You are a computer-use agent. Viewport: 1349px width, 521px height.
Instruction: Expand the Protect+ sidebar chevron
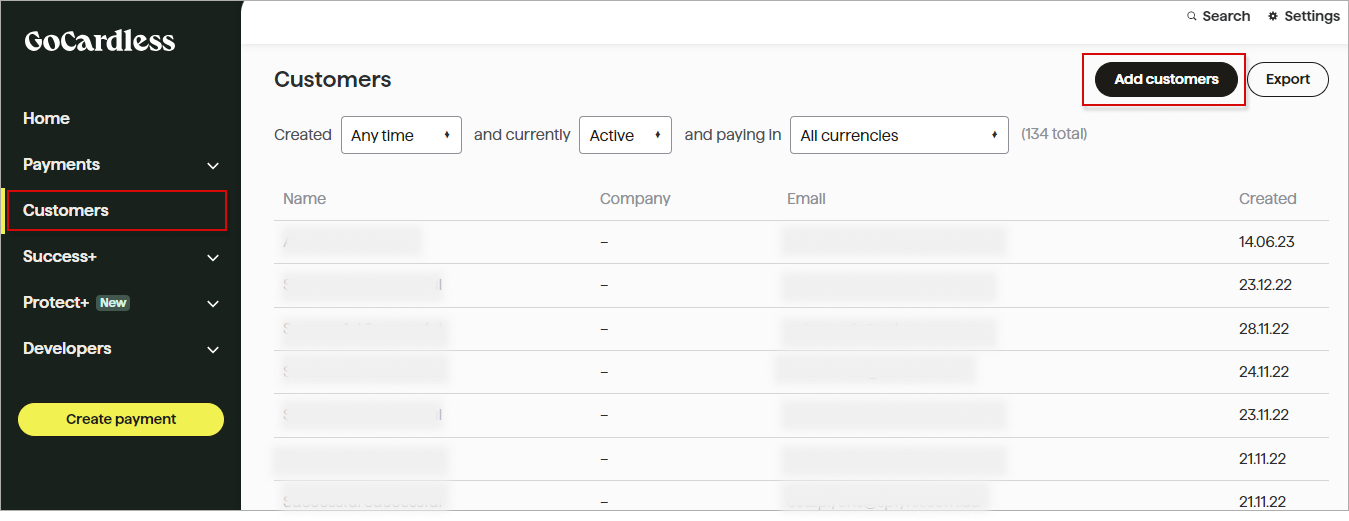(x=212, y=303)
